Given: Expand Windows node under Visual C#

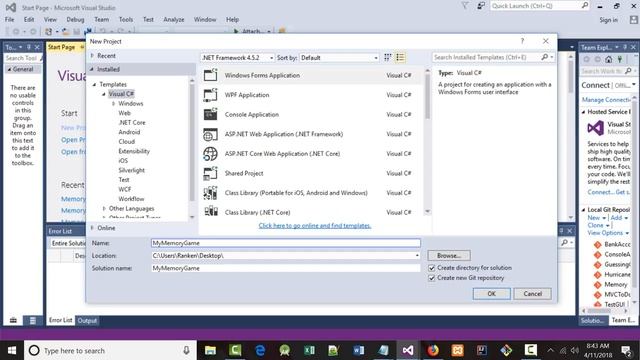Looking at the screenshot, I should pos(113,104).
